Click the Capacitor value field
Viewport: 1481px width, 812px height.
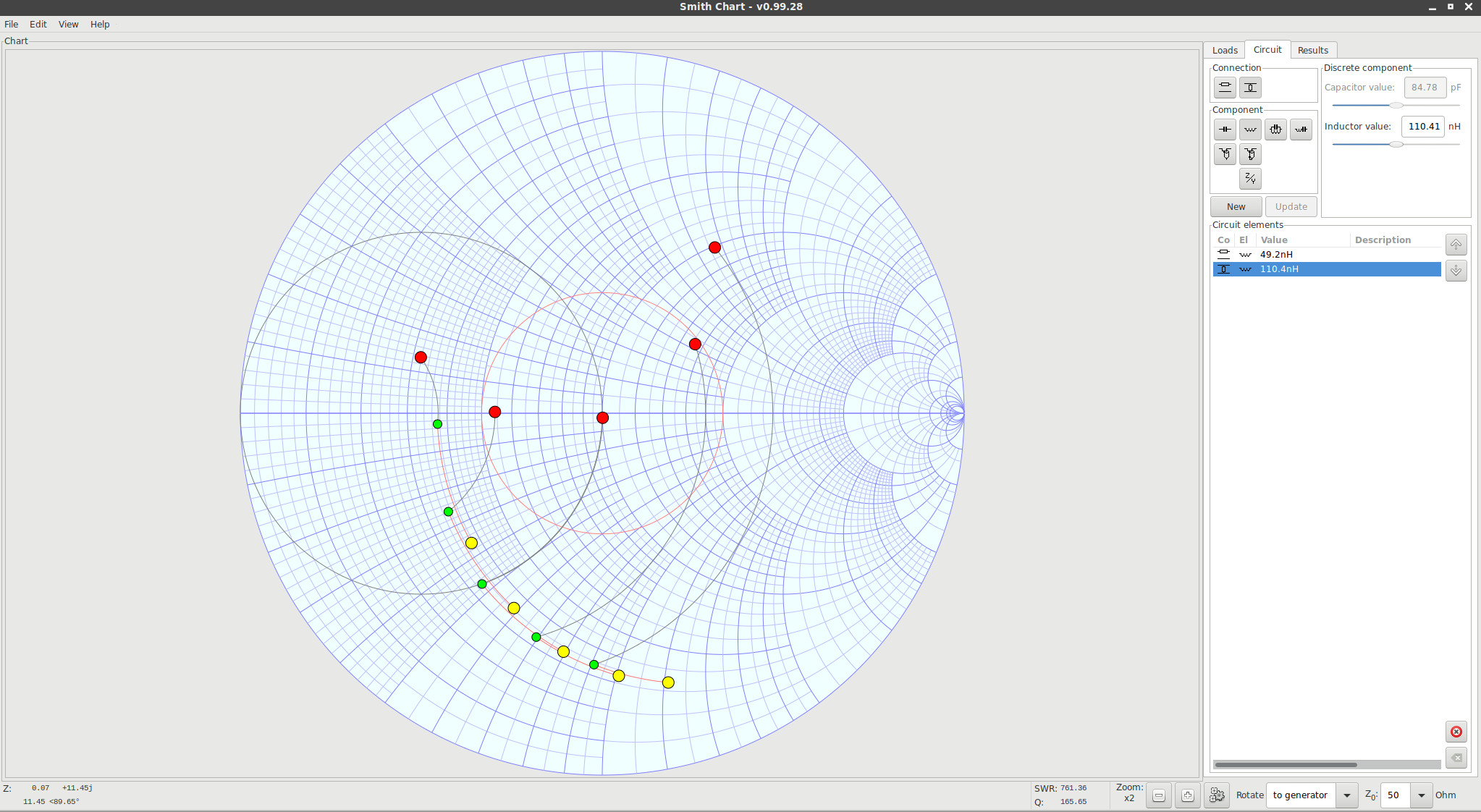click(1425, 88)
